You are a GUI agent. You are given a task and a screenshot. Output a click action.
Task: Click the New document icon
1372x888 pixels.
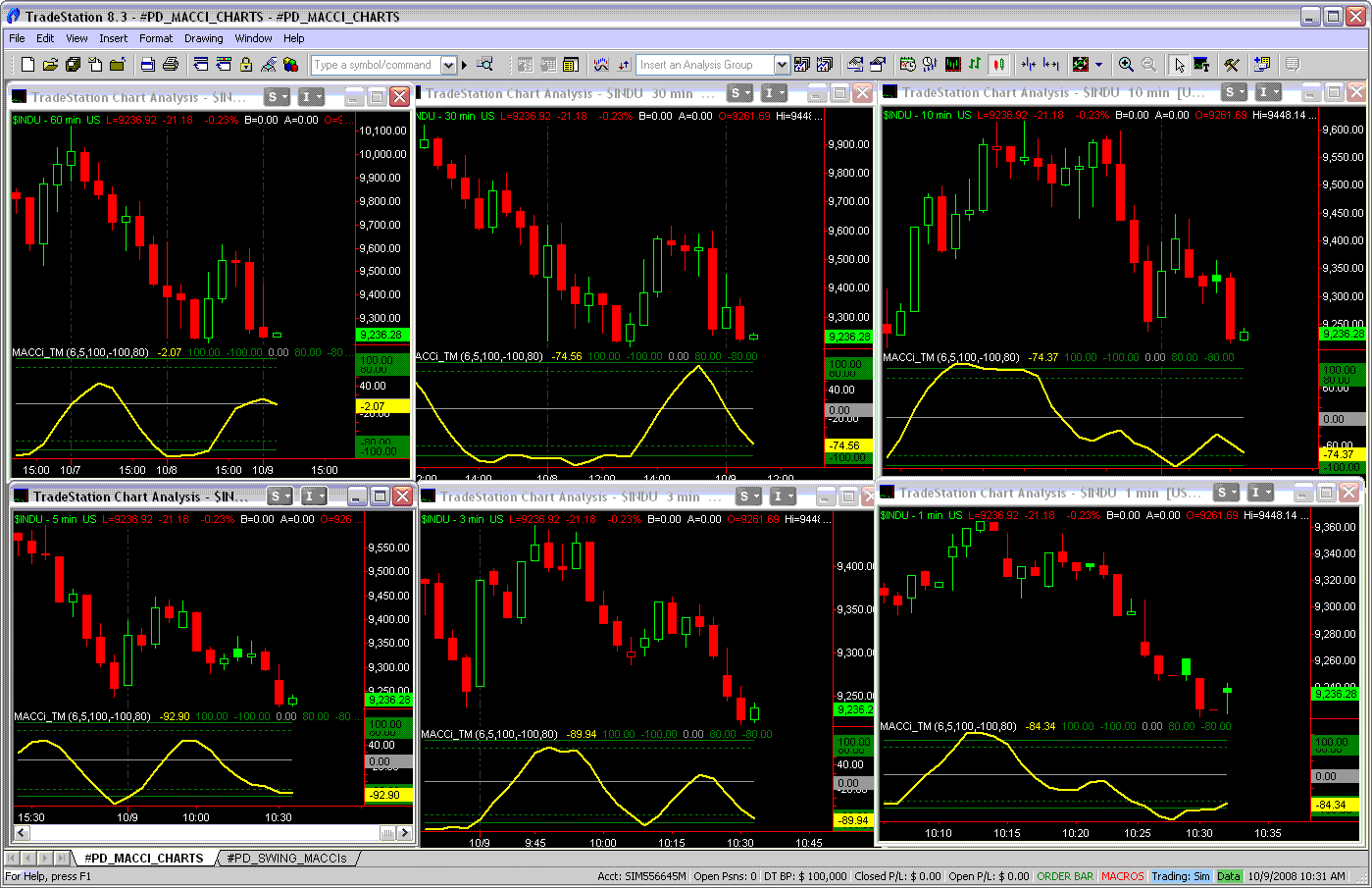click(27, 65)
